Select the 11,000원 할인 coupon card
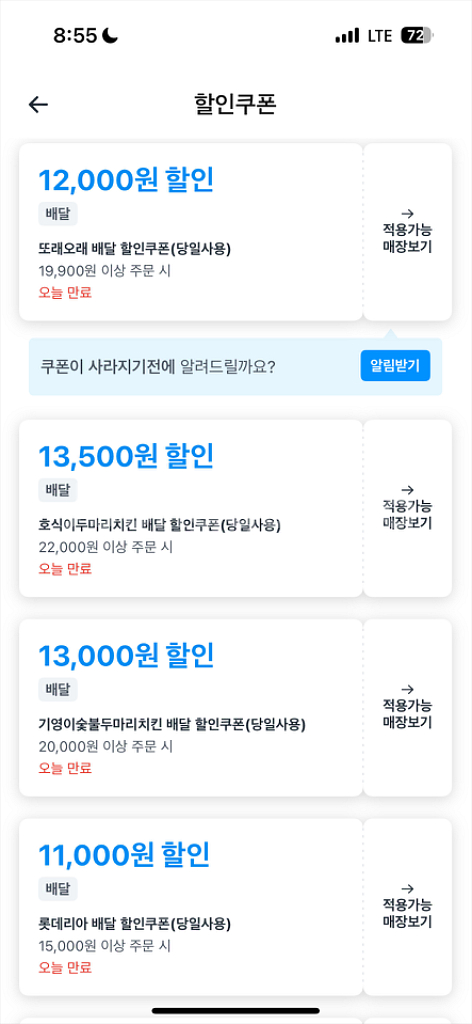Image resolution: width=472 pixels, height=1024 pixels. (x=191, y=907)
